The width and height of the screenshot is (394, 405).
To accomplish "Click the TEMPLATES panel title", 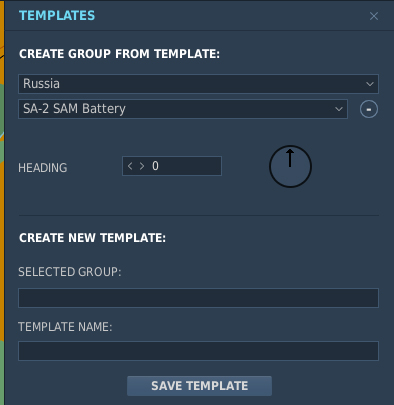I will (57, 16).
